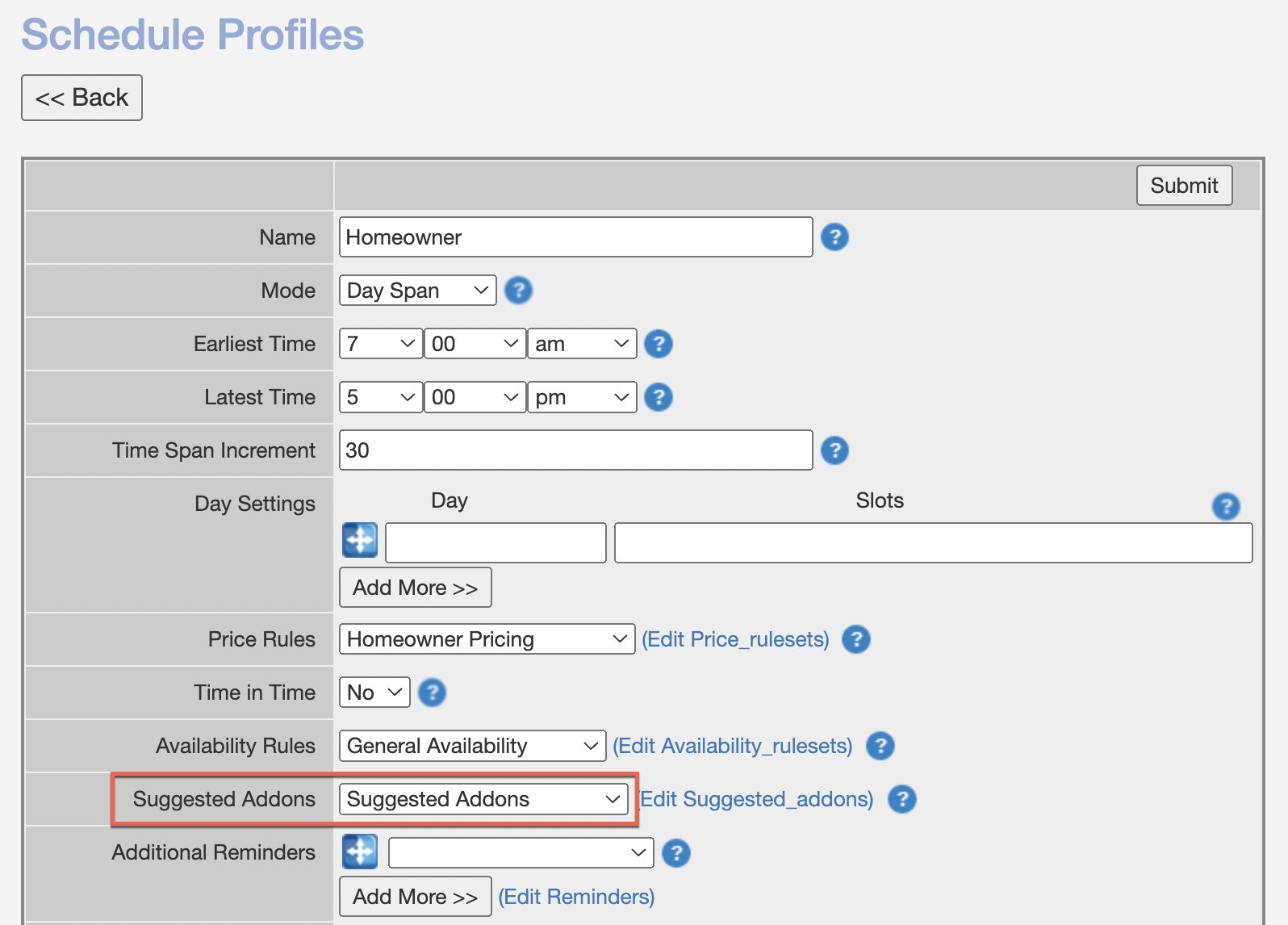The height and width of the screenshot is (925, 1288).
Task: Open the Availability Rules dropdown
Action: [x=472, y=746]
